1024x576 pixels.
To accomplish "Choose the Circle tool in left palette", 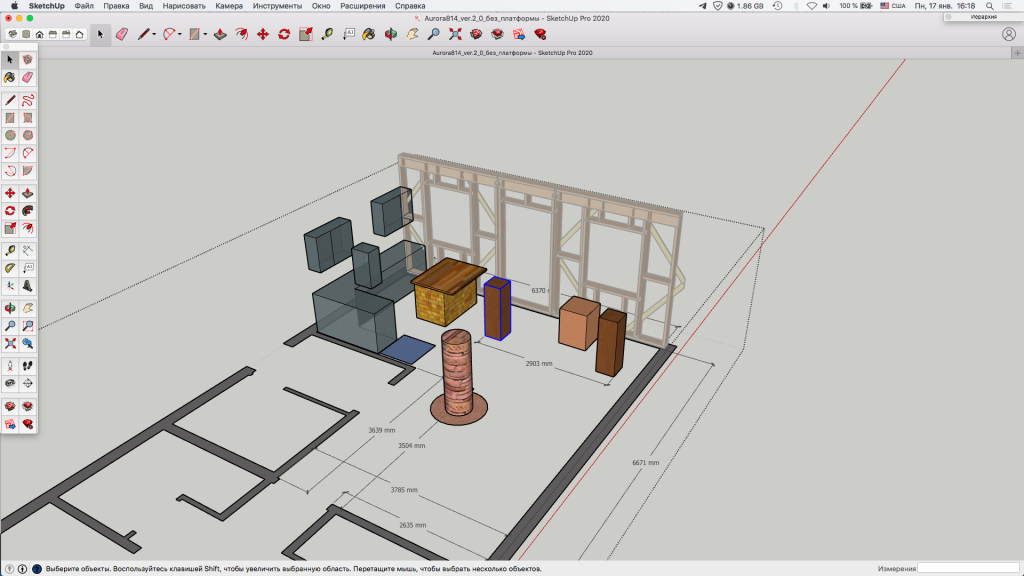I will coord(10,135).
